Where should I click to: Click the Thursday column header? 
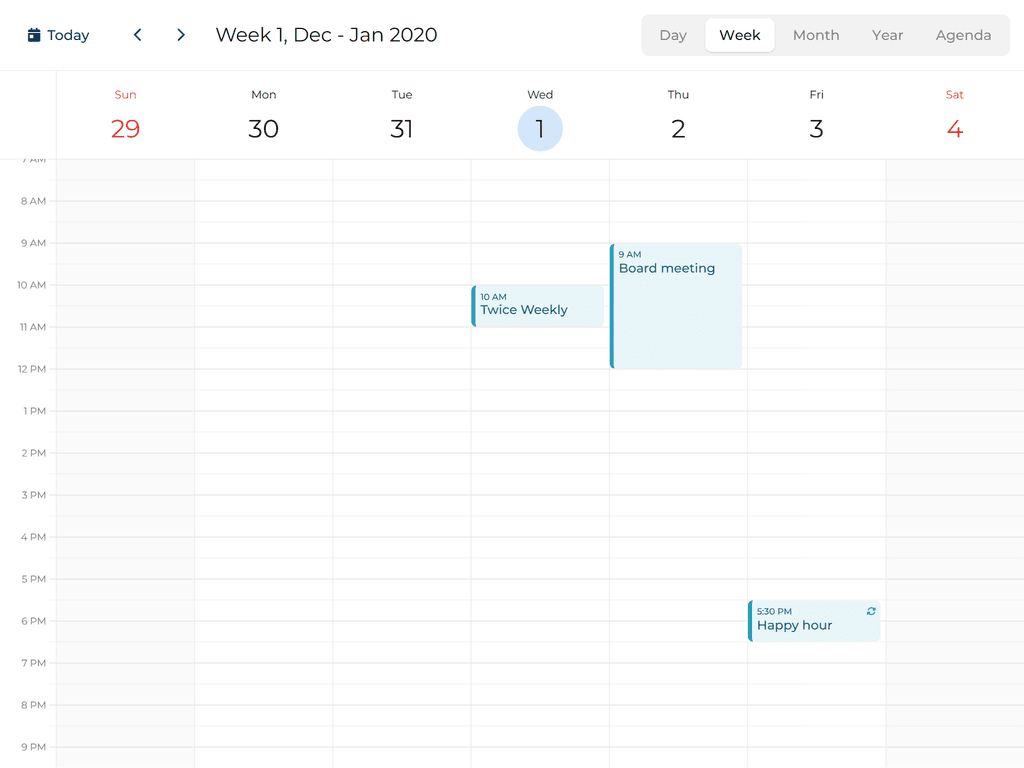pos(678,94)
